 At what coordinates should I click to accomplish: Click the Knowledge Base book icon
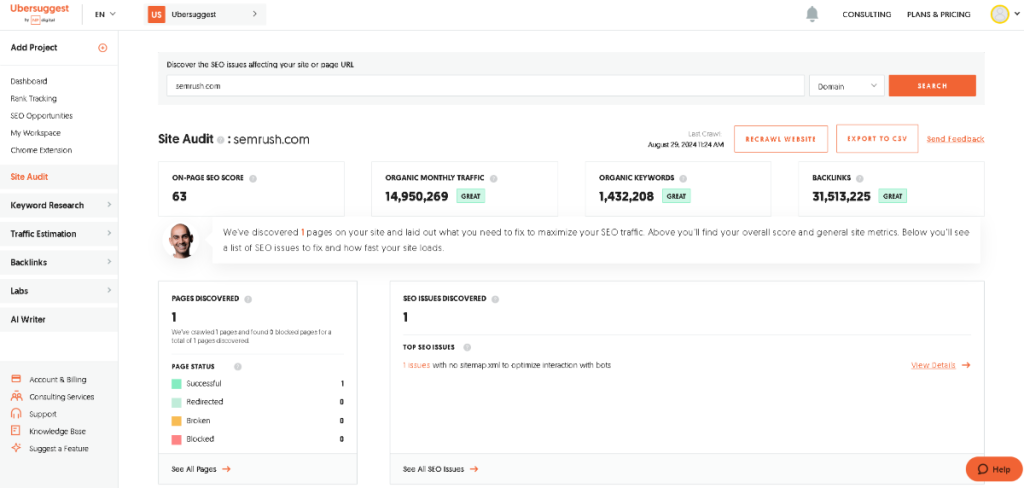16,431
